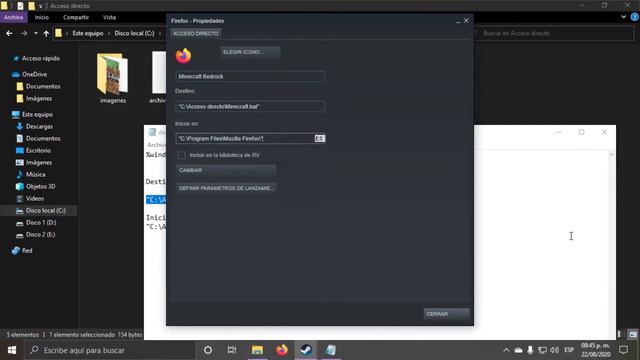Open Firefox from taskbar
This screenshot has width=640, height=360.
(x=282, y=350)
